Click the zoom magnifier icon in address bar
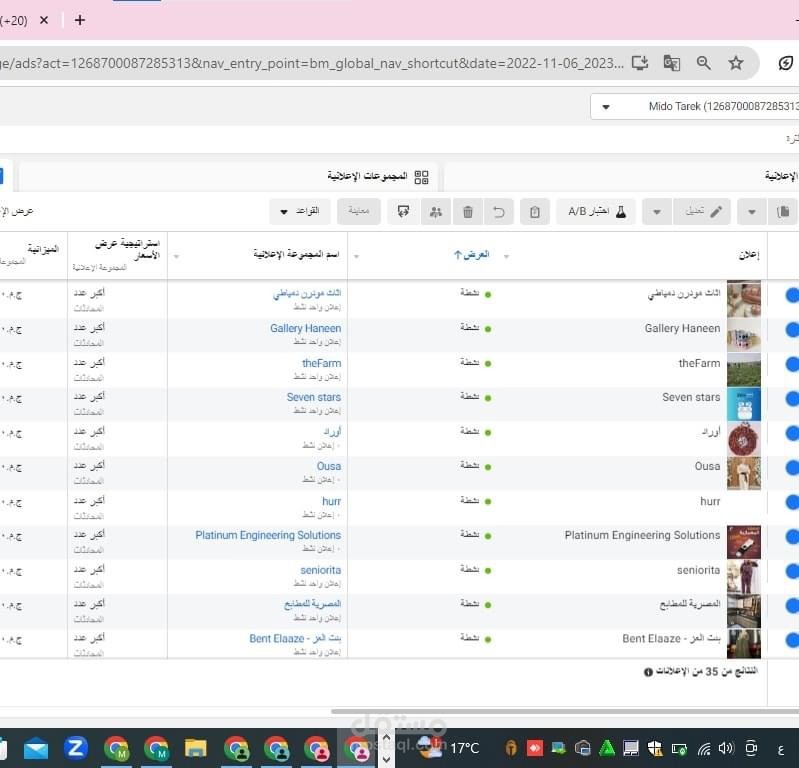799x768 pixels. [704, 63]
